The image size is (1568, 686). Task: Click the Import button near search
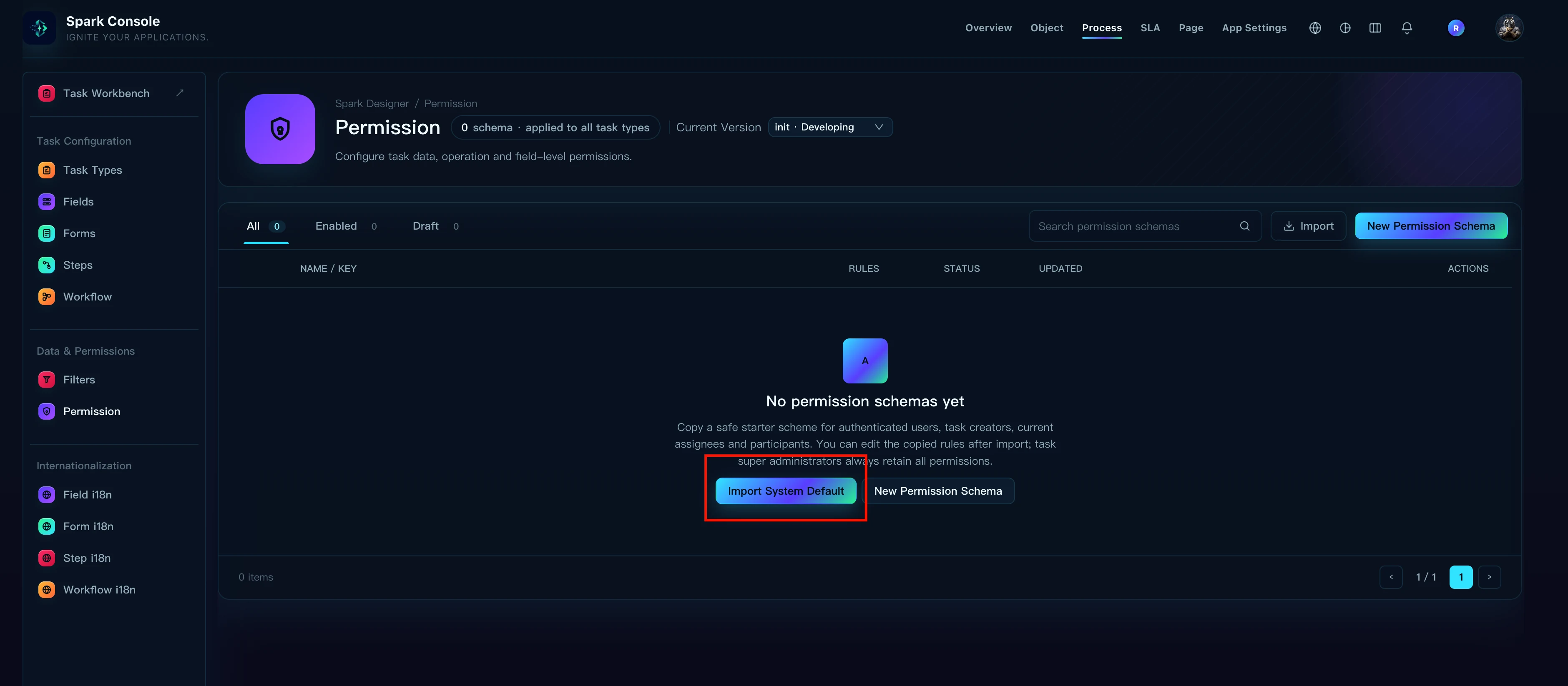[x=1308, y=226]
